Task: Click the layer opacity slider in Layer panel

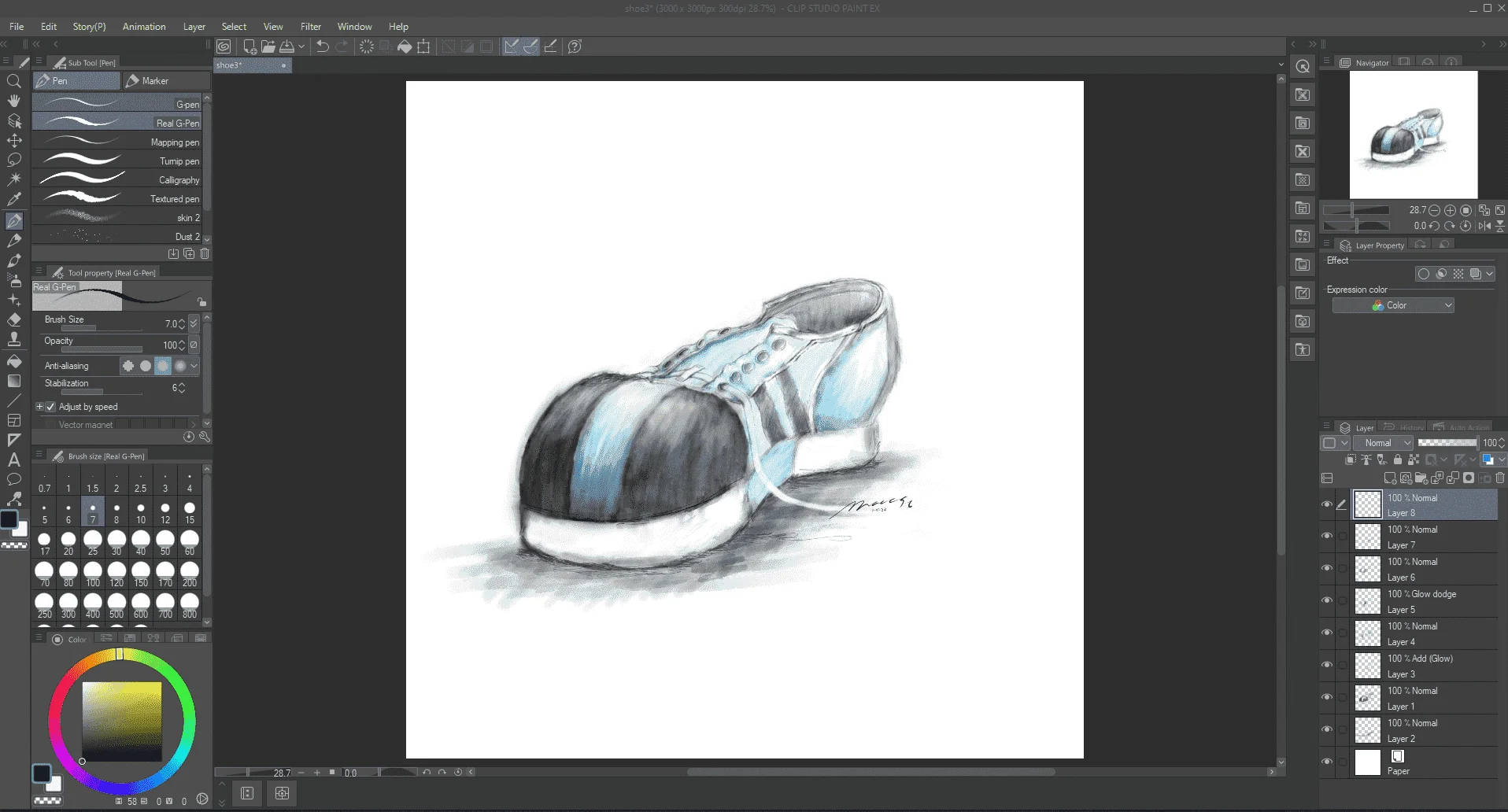Action: (x=1448, y=443)
